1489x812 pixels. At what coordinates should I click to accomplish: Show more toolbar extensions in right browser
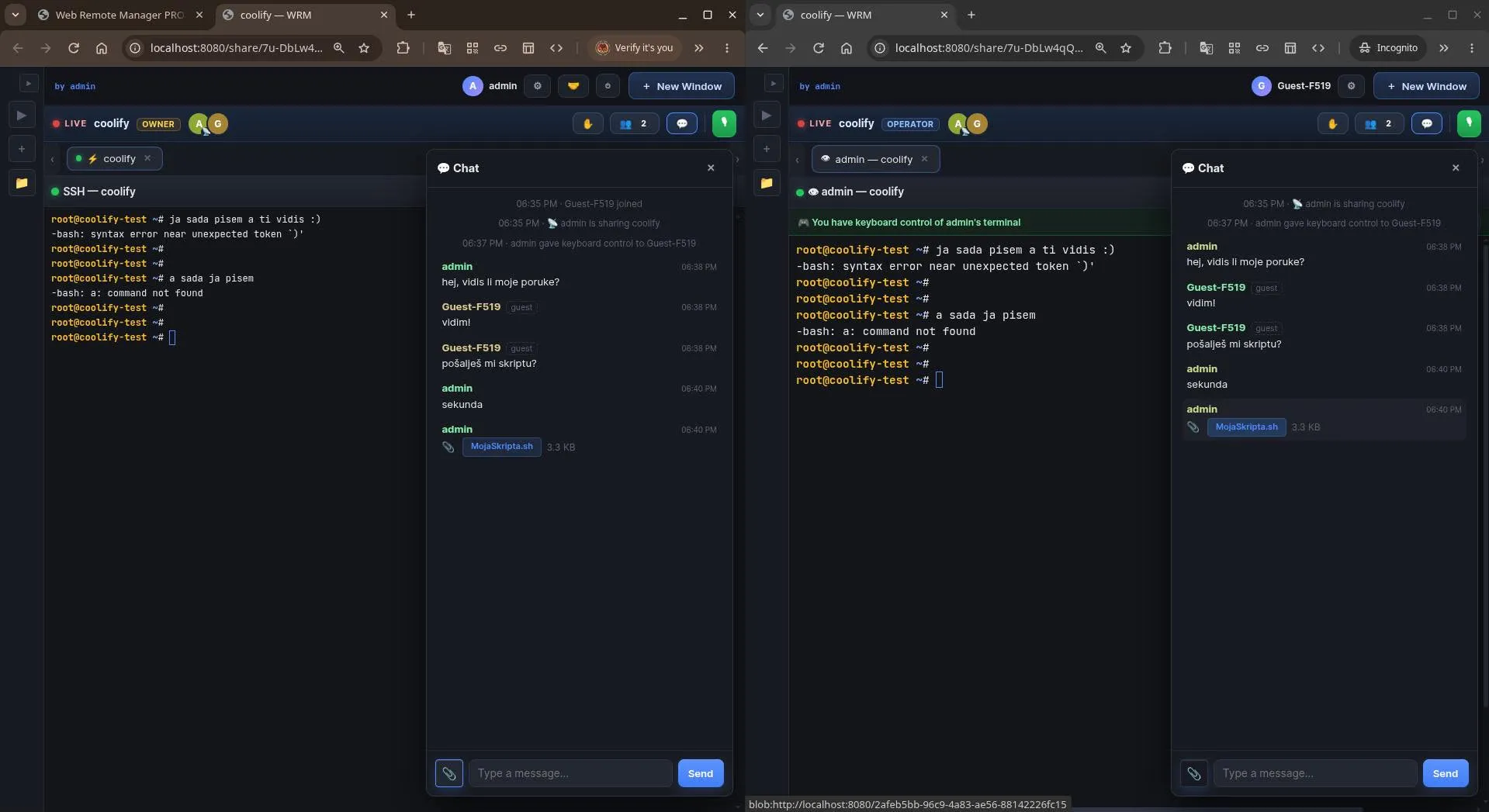click(1444, 48)
